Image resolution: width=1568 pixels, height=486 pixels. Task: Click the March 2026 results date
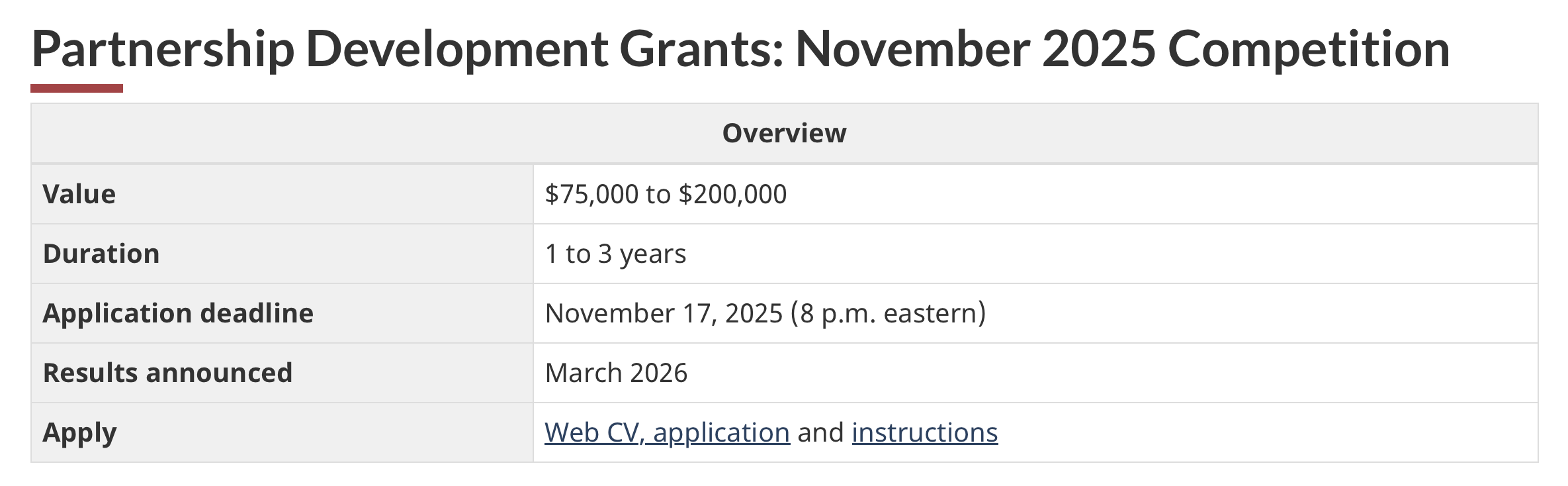click(616, 373)
